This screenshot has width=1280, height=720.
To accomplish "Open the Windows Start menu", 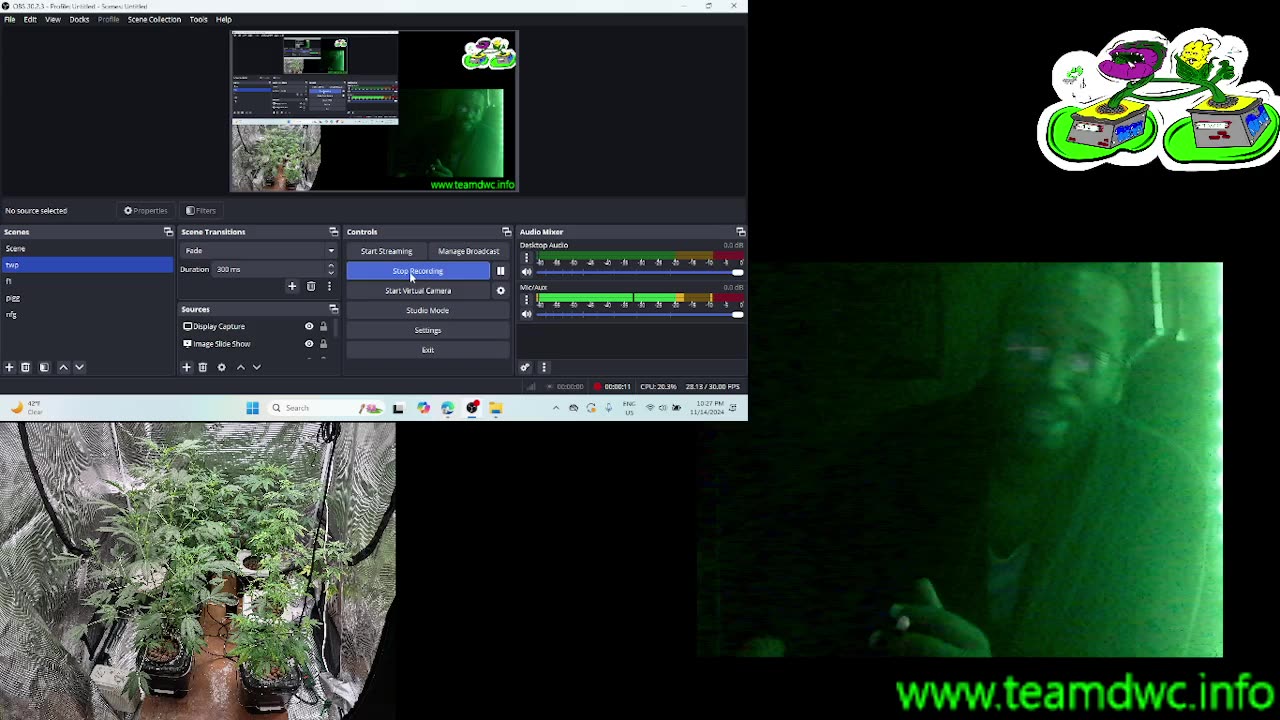I will [252, 408].
